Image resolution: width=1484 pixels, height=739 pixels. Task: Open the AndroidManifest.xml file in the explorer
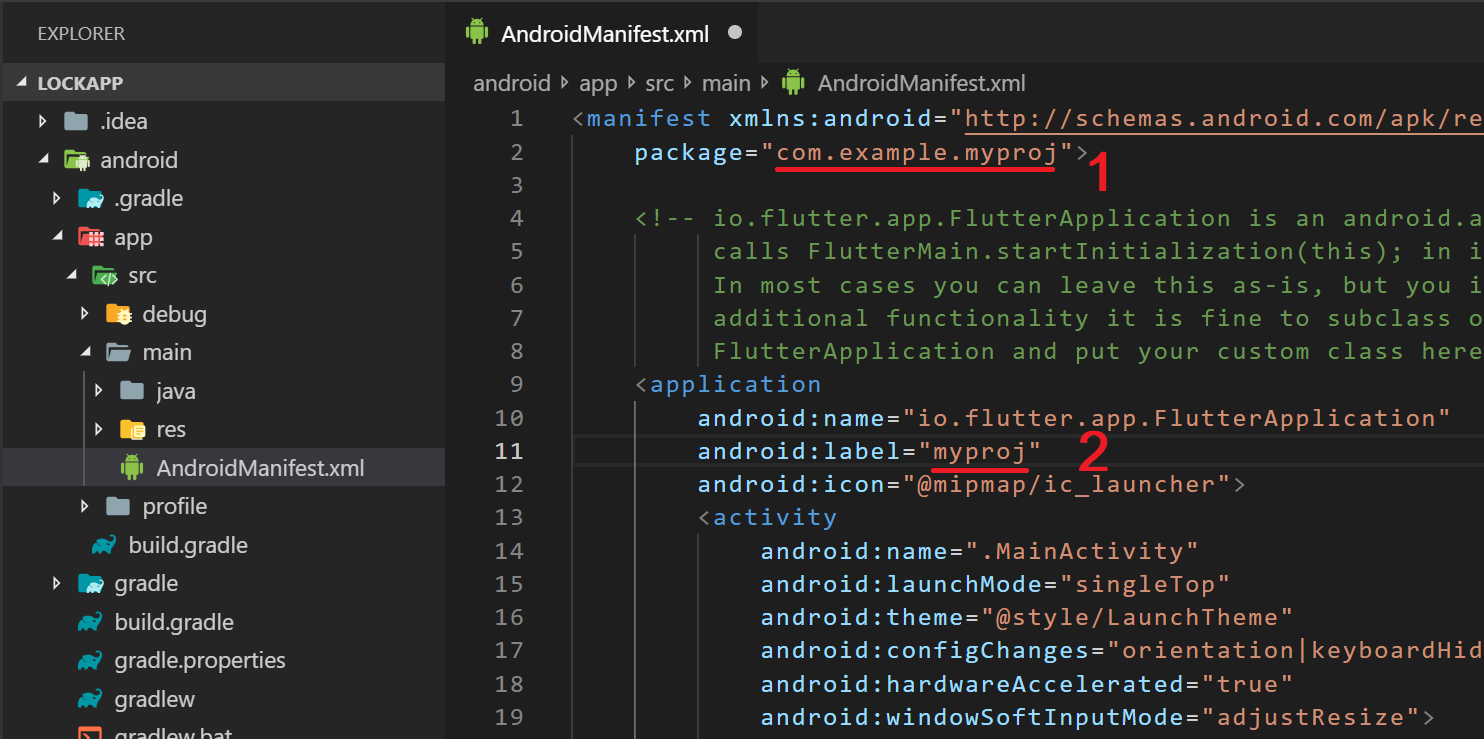[x=260, y=468]
